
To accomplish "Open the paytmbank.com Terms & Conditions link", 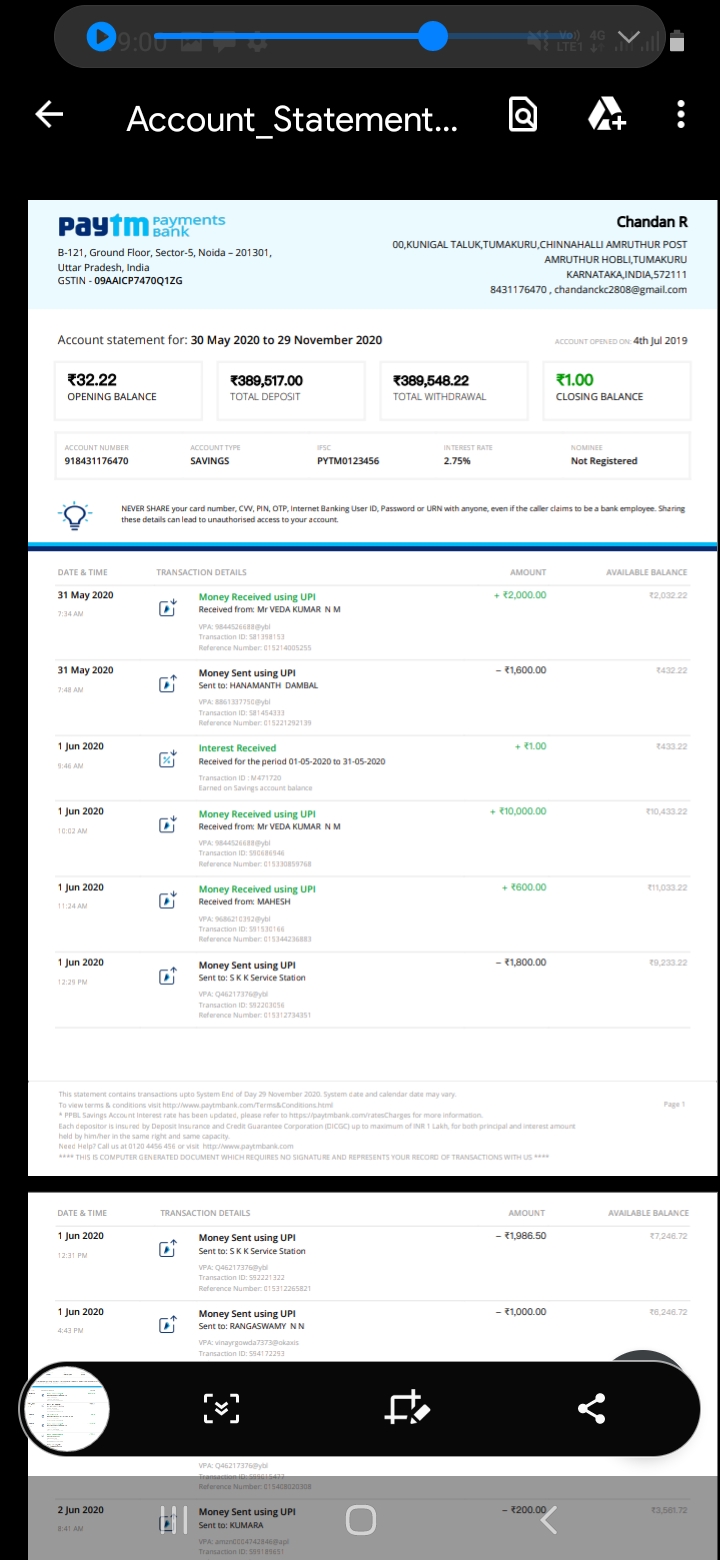I will point(248,1105).
